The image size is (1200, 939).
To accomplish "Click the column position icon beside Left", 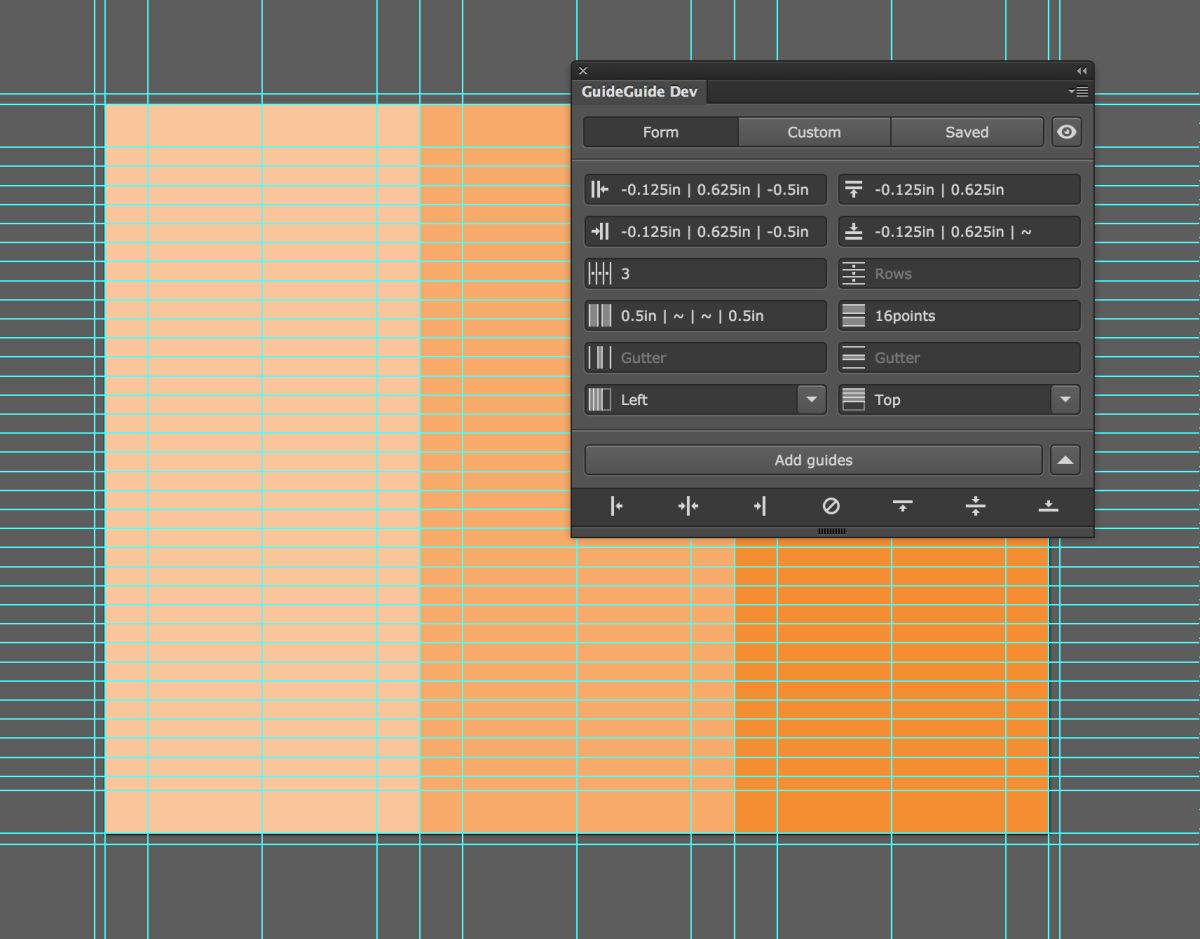I will tap(599, 399).
